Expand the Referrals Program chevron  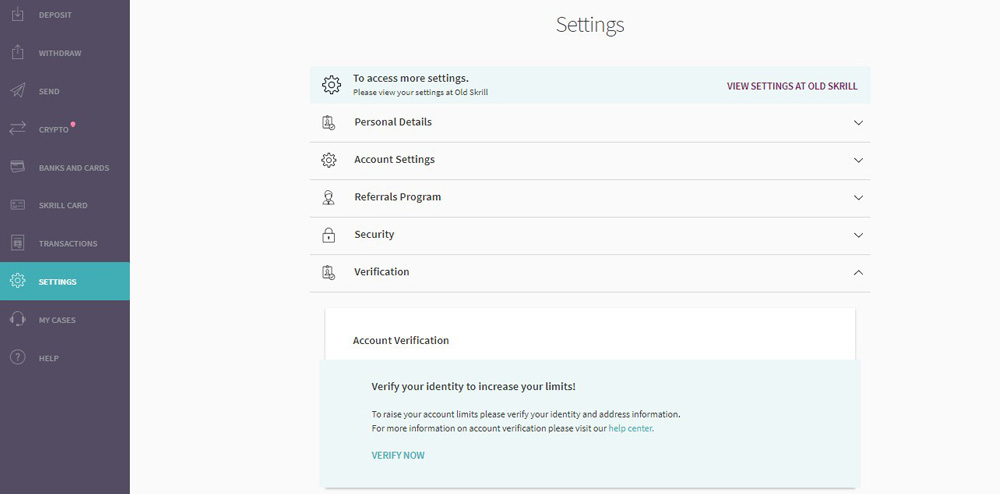858,198
